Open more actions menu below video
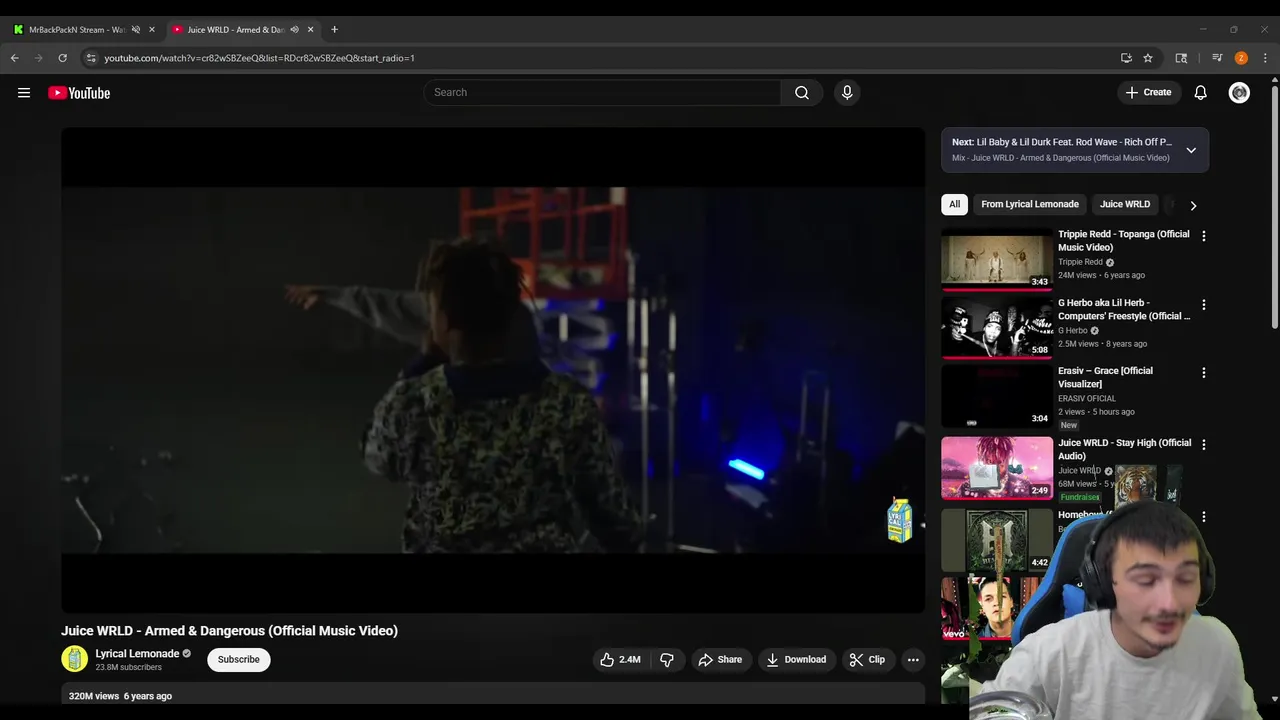Image resolution: width=1280 pixels, height=720 pixels. point(913,660)
